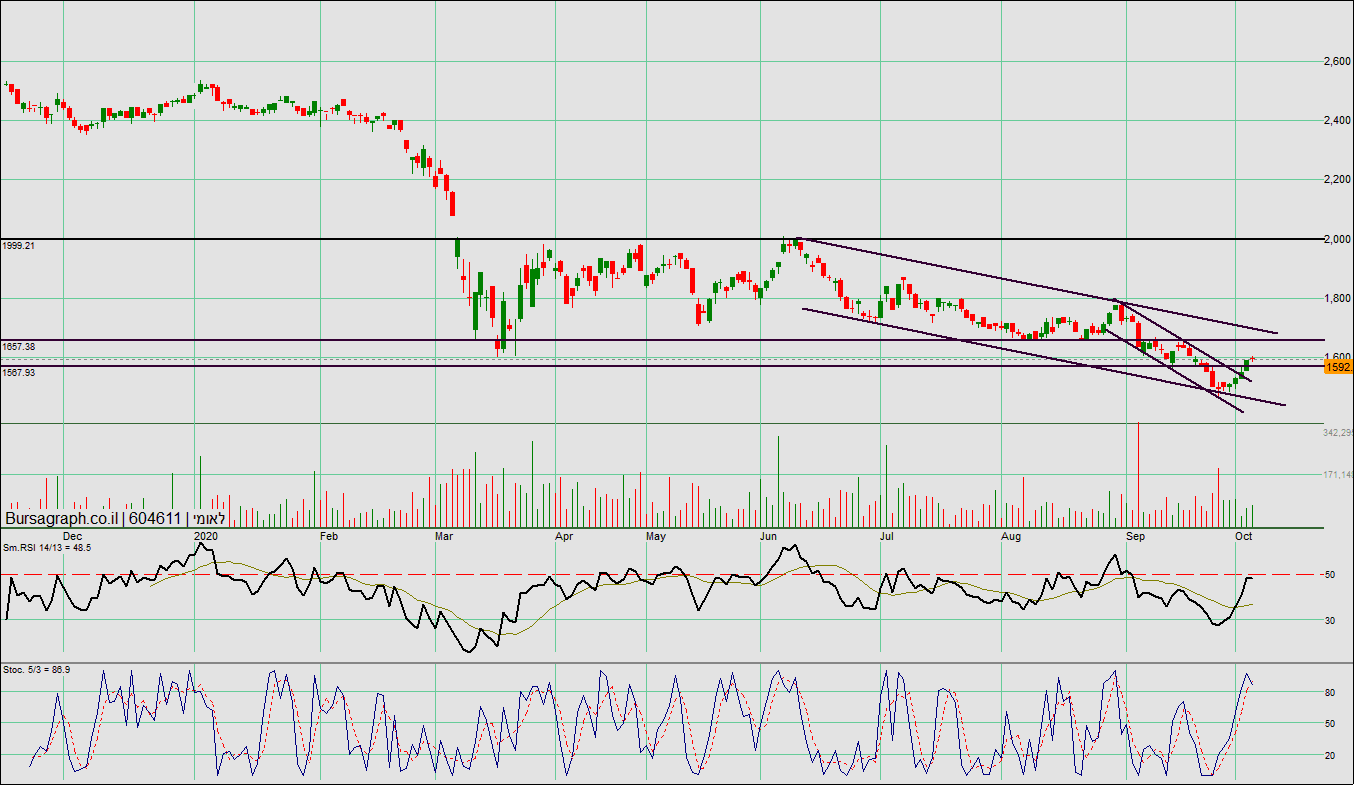Click the Feb month marker
1354x785 pixels.
tap(330, 536)
